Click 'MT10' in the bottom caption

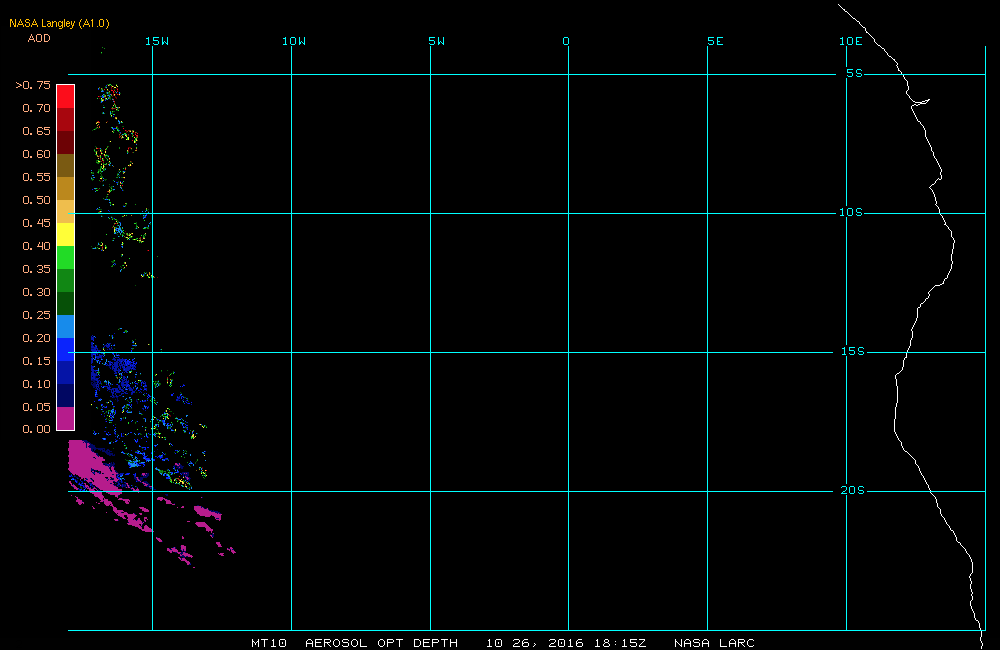[x=268, y=643]
